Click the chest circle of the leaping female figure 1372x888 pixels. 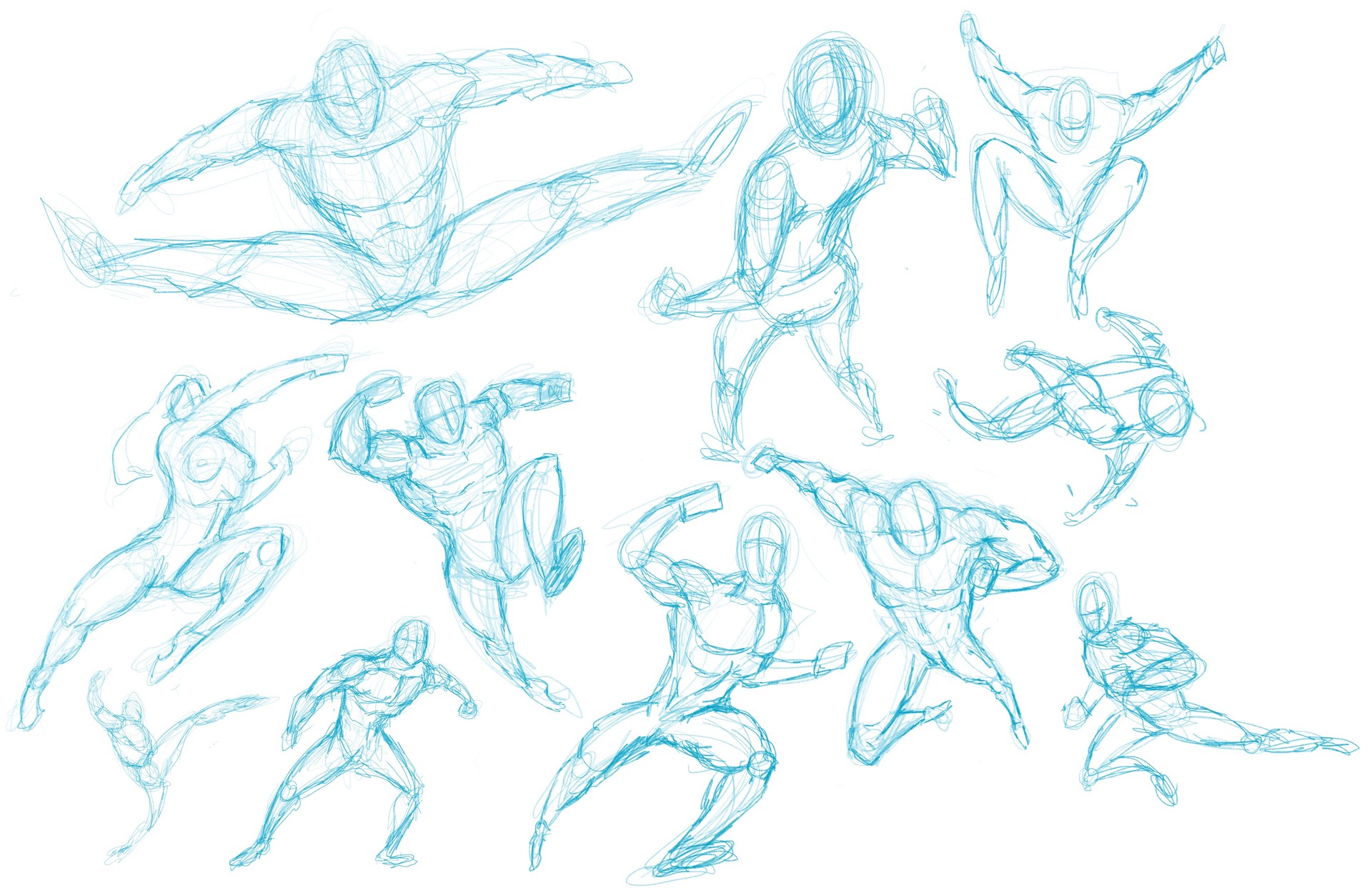coord(204,465)
